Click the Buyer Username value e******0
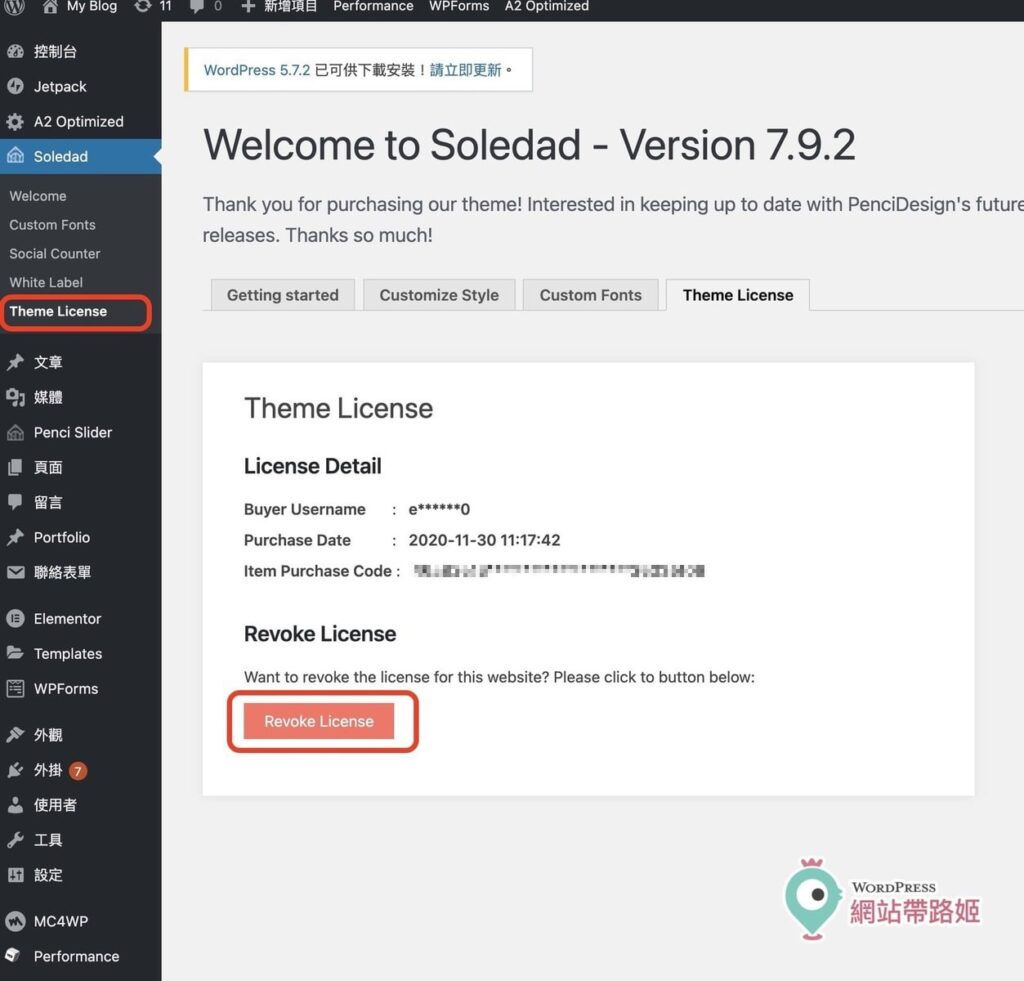Image resolution: width=1024 pixels, height=981 pixels. (x=439, y=509)
